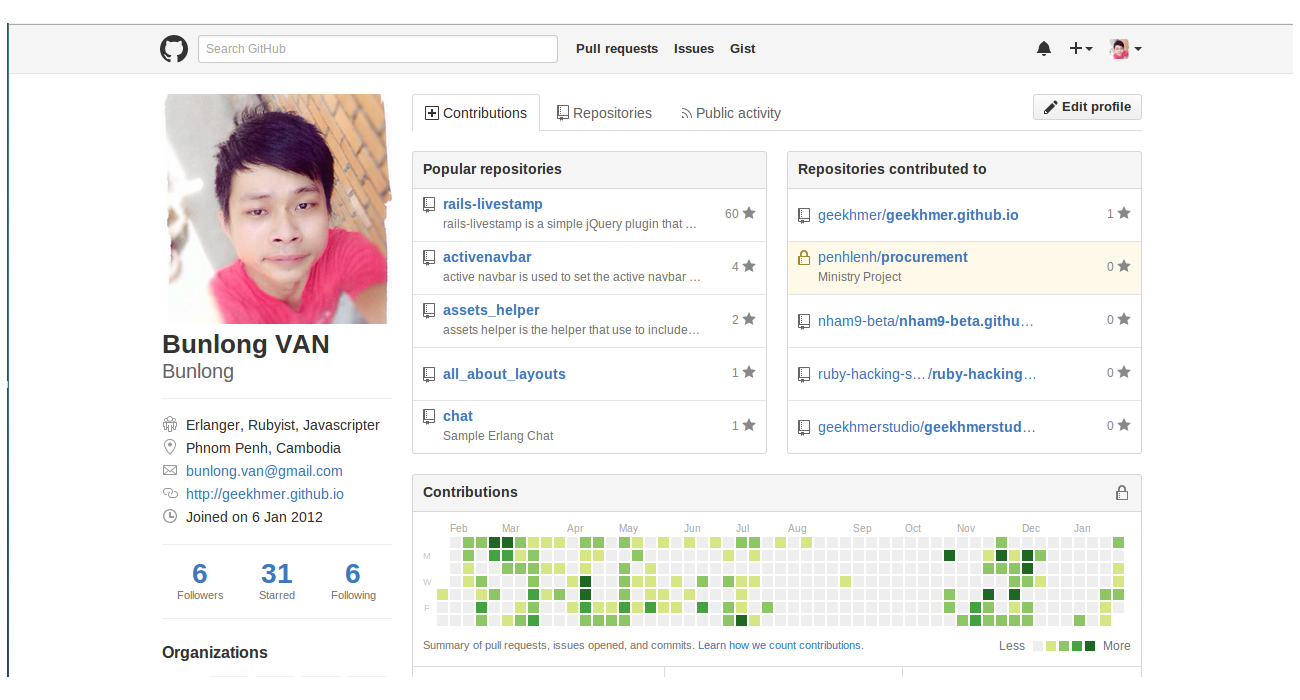Switch to the Repositories tab
This screenshot has width=1300, height=700.
click(604, 113)
